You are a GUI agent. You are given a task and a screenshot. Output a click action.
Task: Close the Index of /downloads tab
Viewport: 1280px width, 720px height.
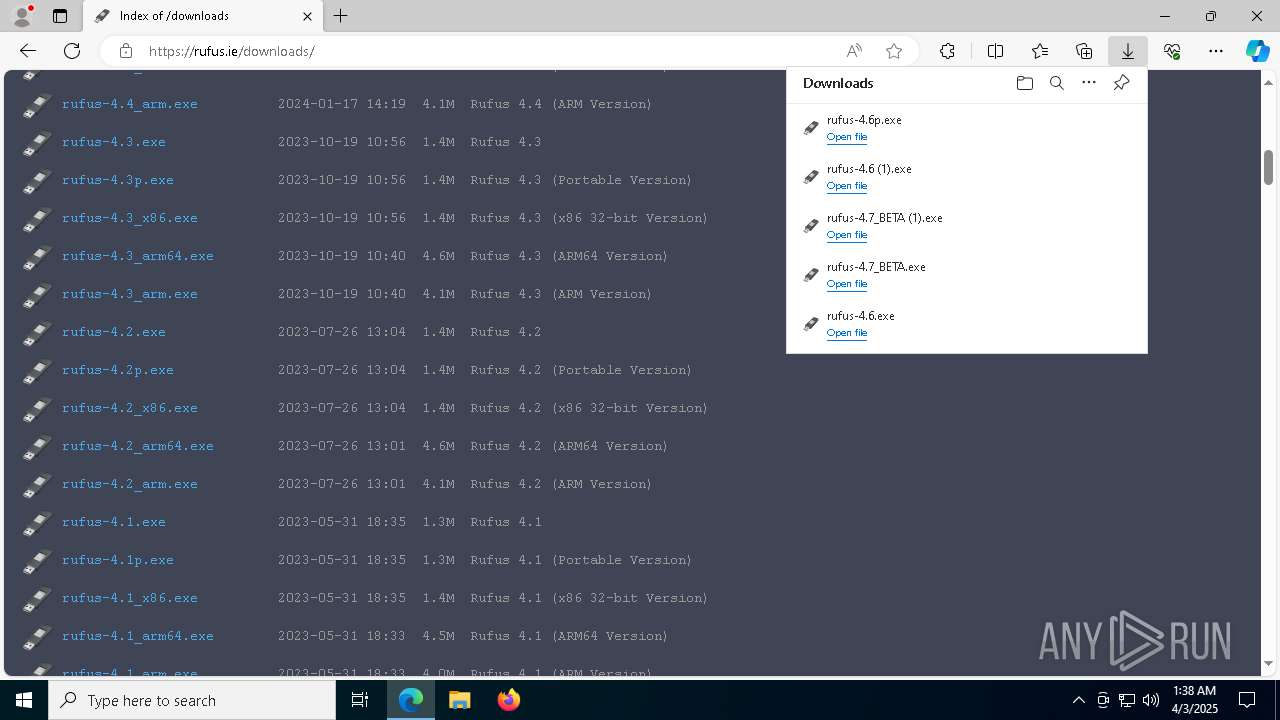[x=308, y=16]
